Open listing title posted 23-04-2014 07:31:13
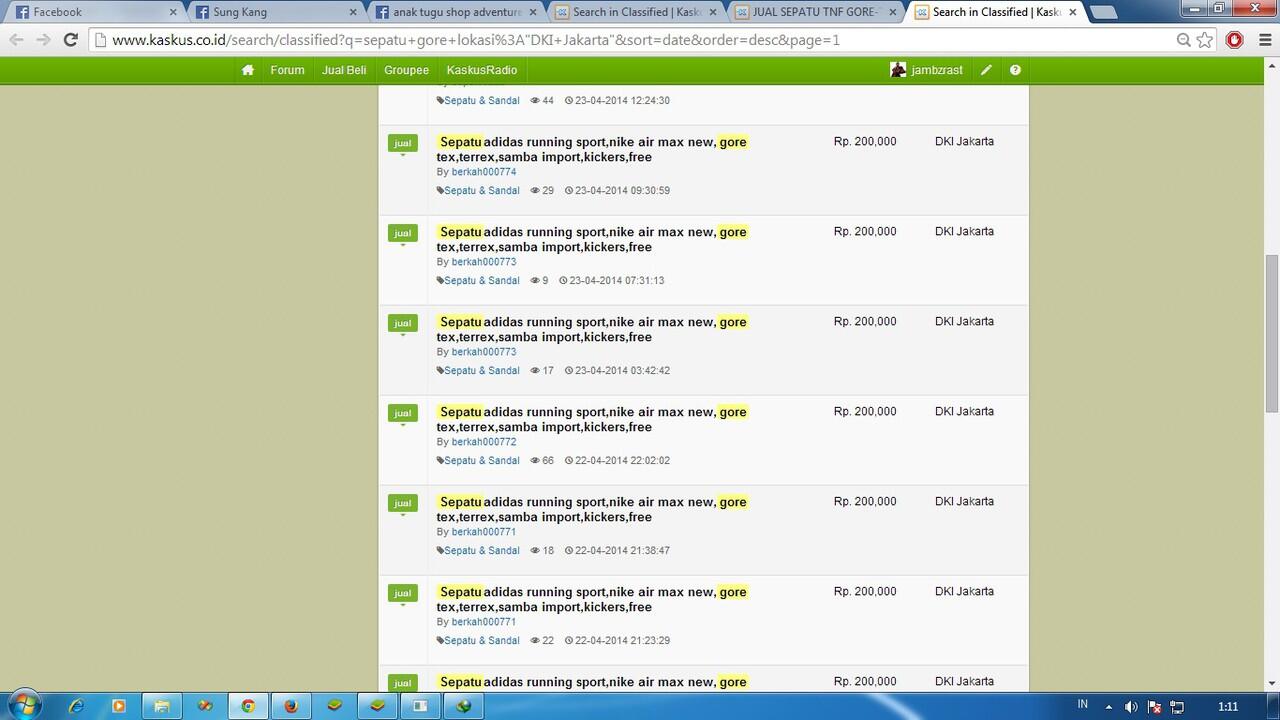The height and width of the screenshot is (720, 1280). click(592, 239)
